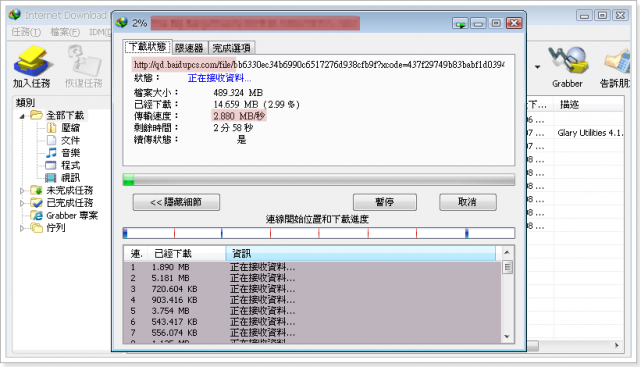
Task: Expand the 佇列 tree node
Action: (x=22, y=228)
